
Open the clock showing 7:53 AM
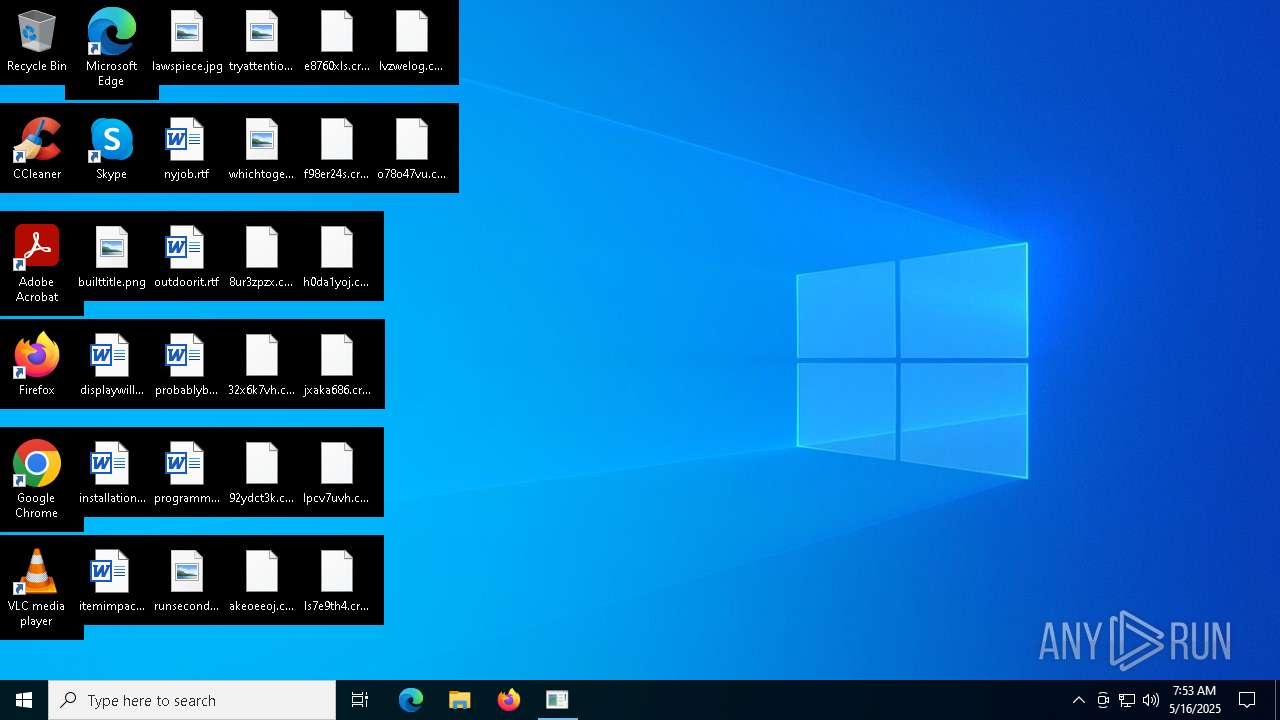tap(1194, 700)
